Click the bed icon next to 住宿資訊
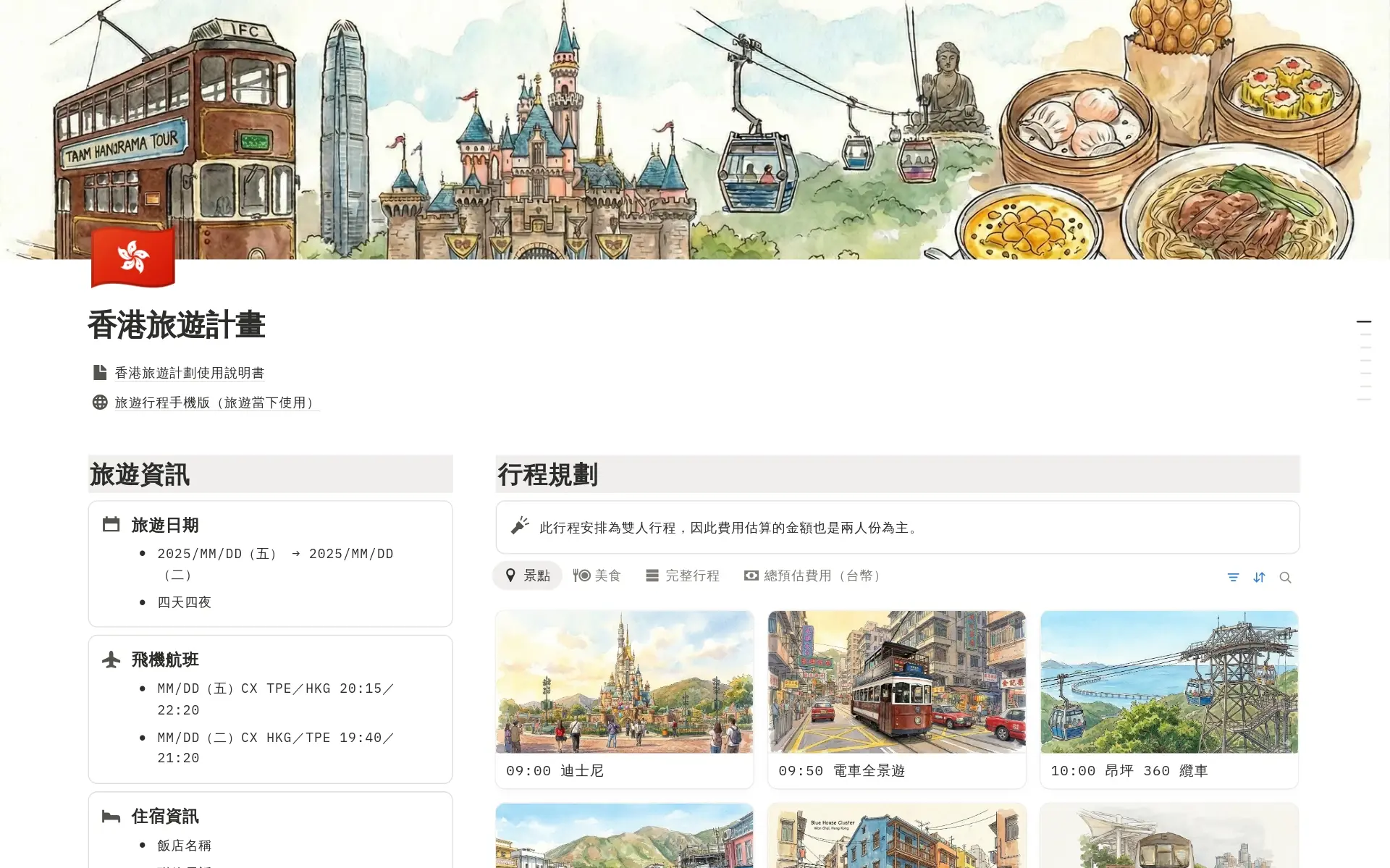Viewport: 1390px width, 868px height. pyautogui.click(x=111, y=817)
